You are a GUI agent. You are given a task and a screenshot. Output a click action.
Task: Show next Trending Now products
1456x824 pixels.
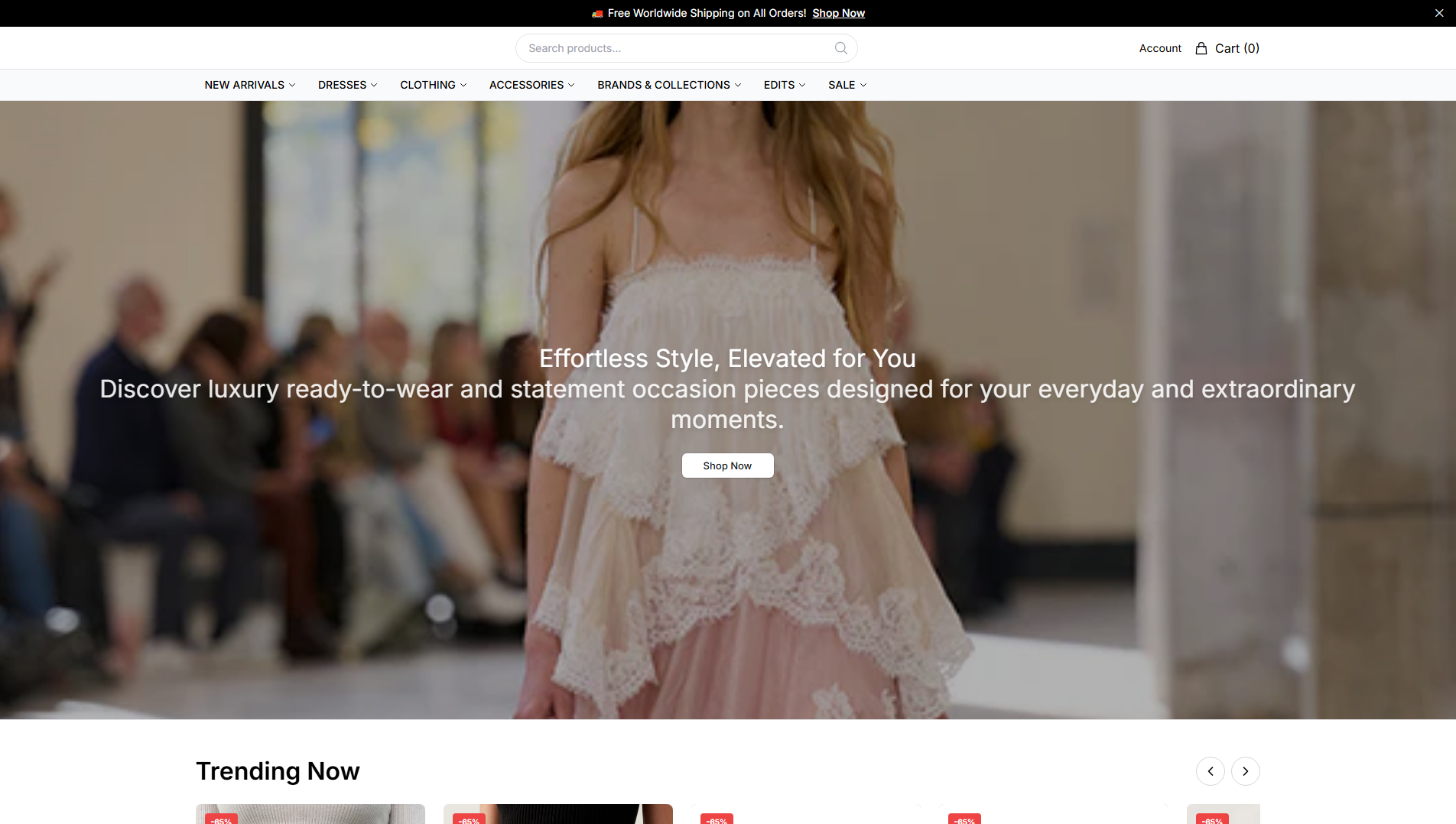point(1246,771)
